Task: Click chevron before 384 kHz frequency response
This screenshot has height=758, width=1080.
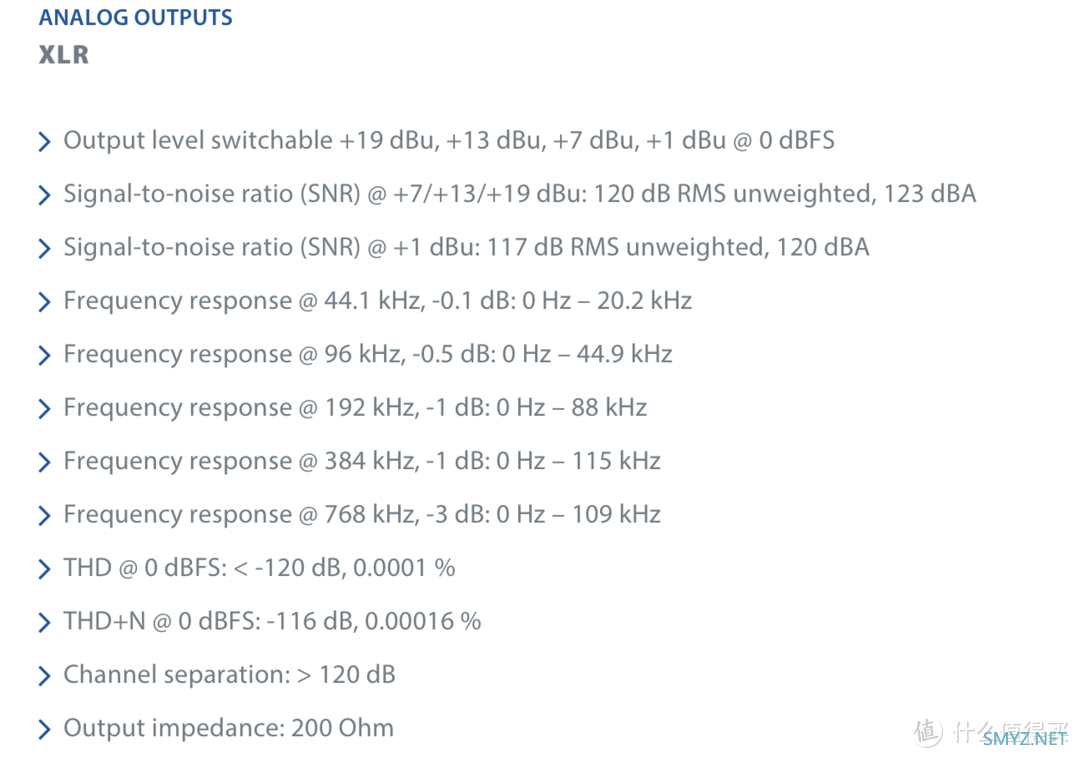Action: (45, 462)
